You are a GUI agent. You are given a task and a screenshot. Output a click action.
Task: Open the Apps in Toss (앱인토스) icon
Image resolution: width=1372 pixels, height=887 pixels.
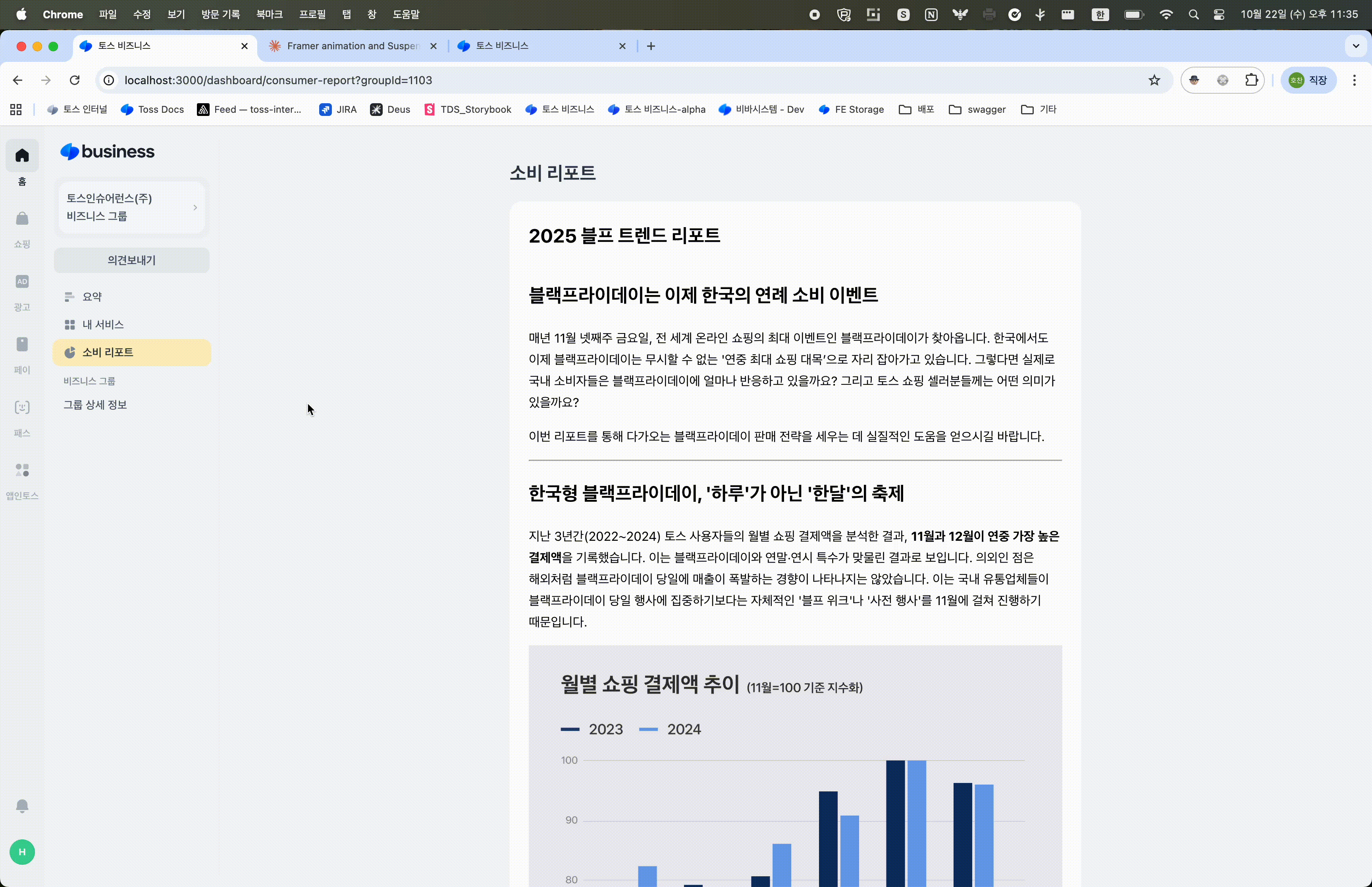[22, 470]
